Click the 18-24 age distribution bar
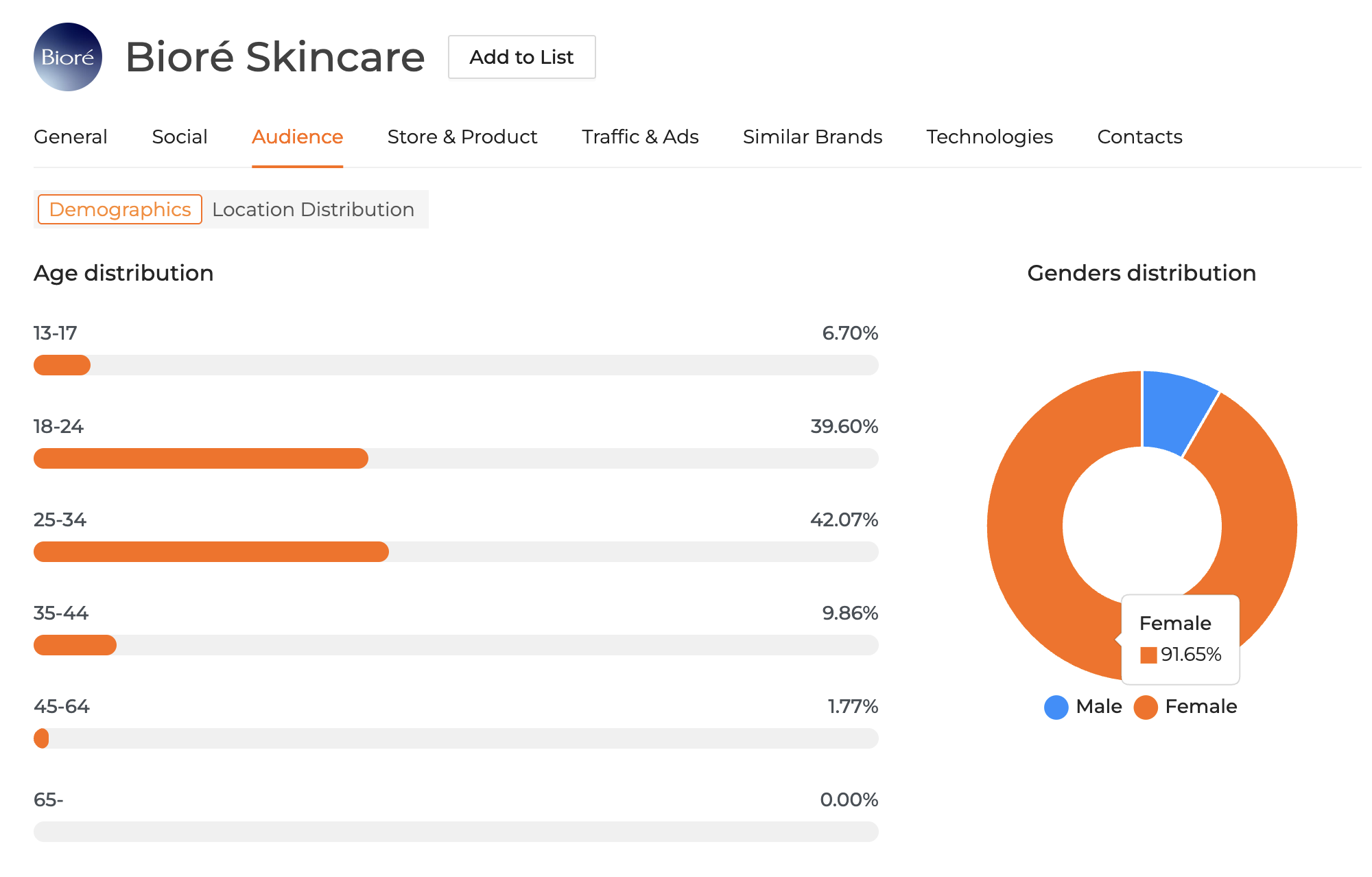This screenshot has width=1372, height=877. [201, 458]
